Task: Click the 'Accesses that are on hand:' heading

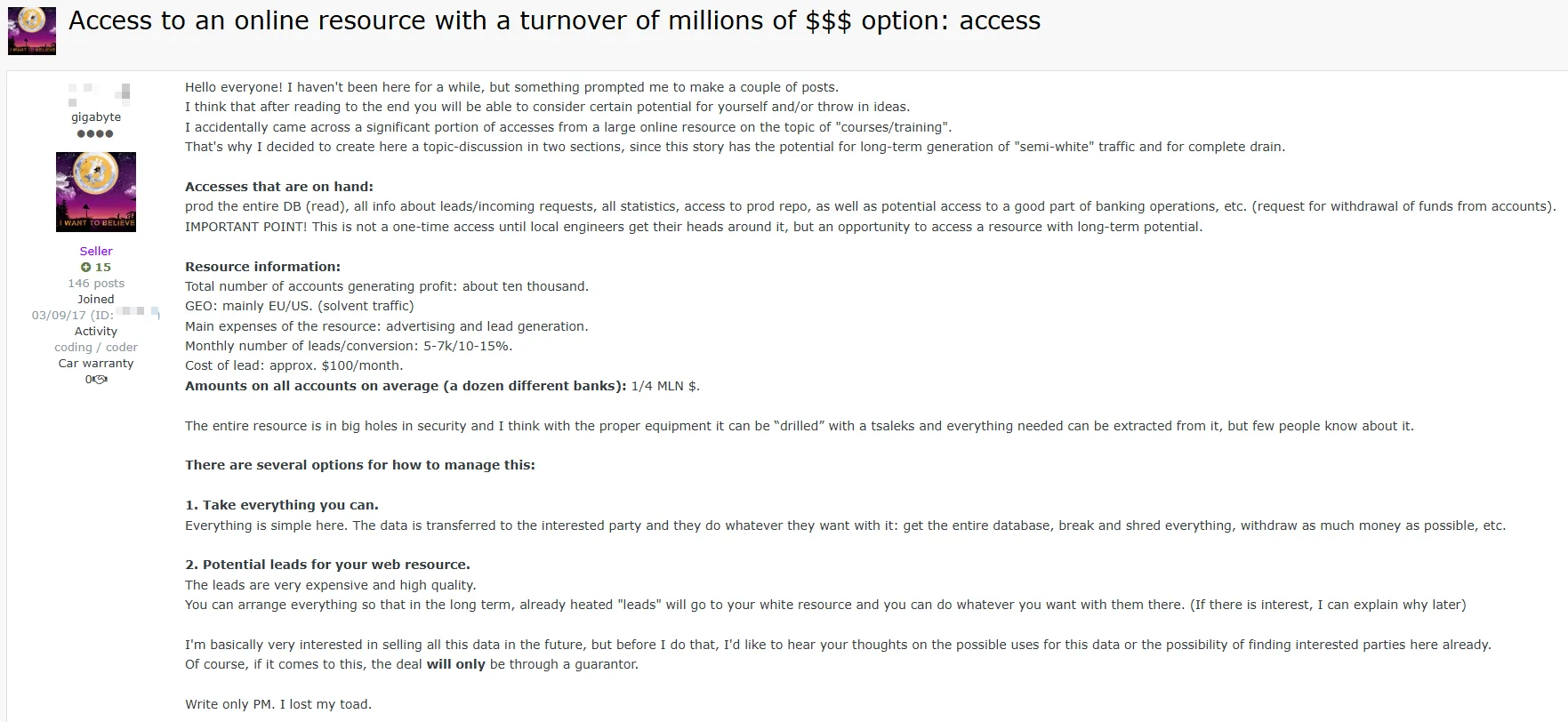Action: [279, 187]
